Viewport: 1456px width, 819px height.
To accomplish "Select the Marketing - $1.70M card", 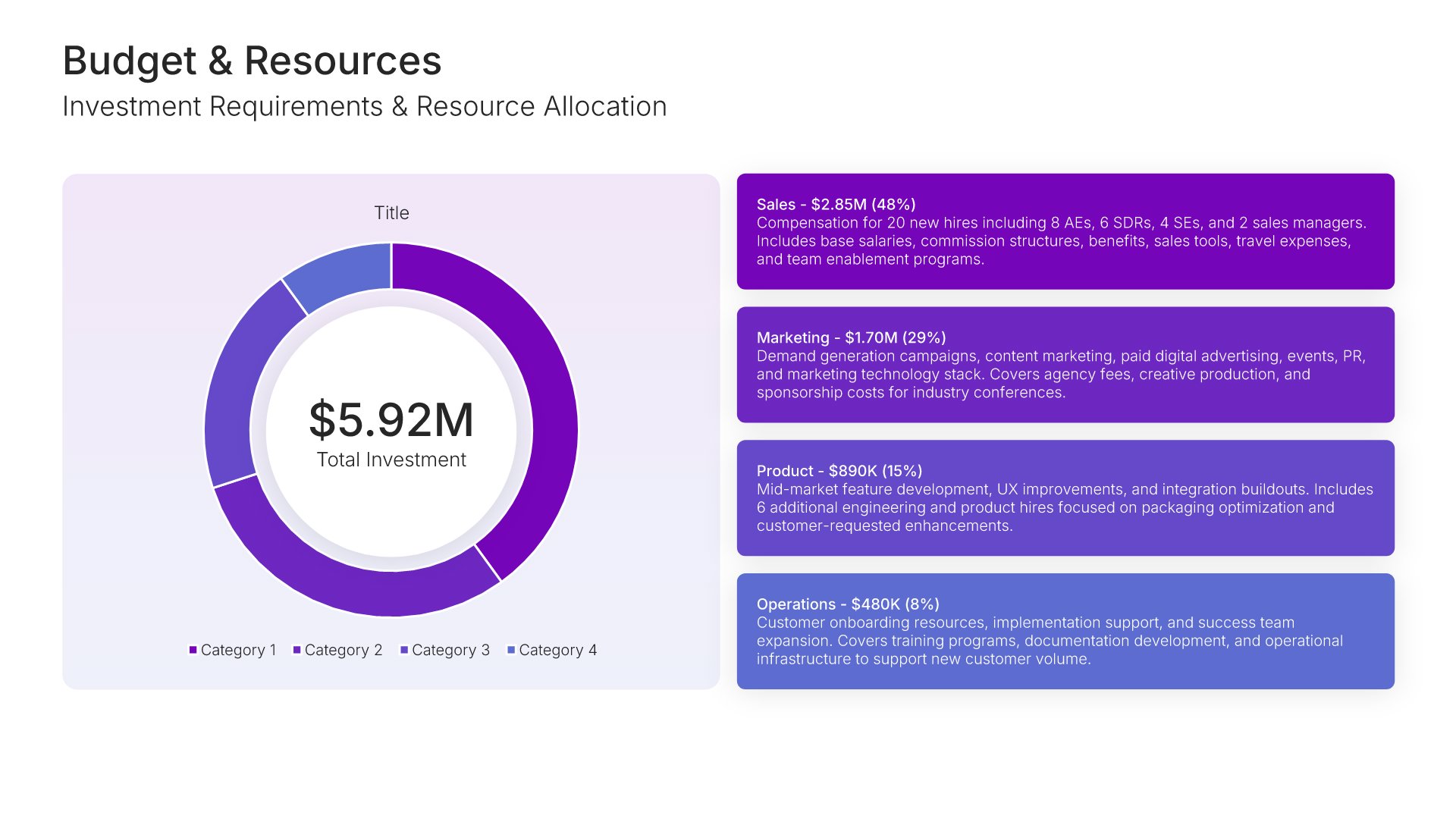I will 1065,365.
